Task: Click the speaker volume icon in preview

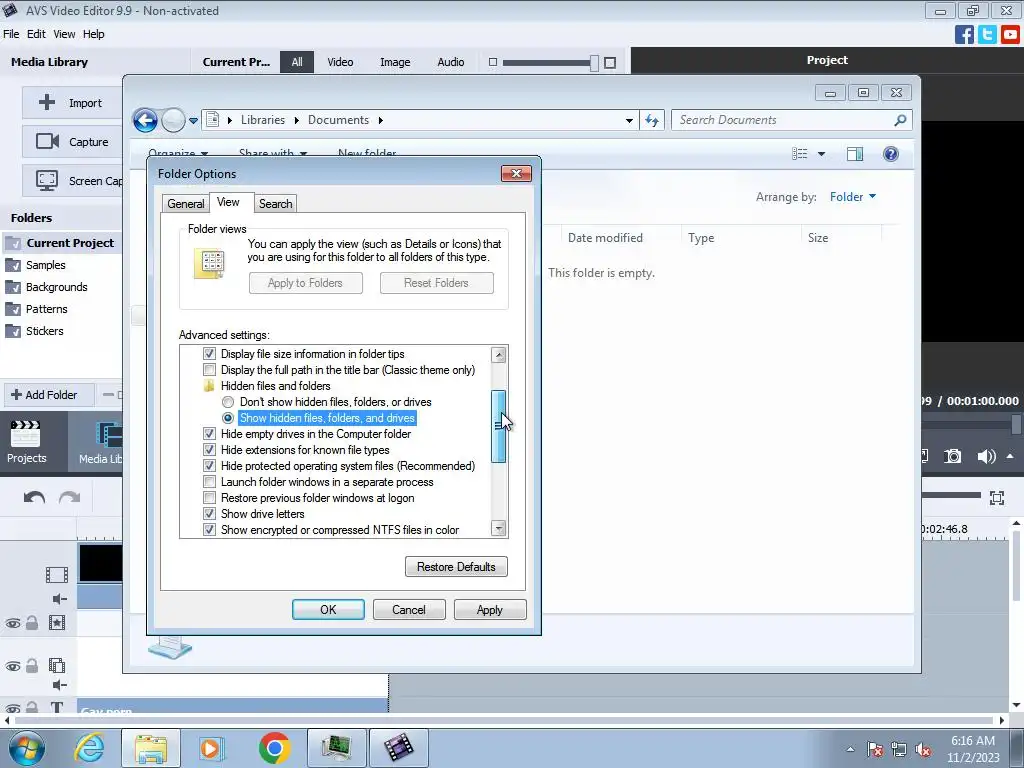Action: pos(986,456)
